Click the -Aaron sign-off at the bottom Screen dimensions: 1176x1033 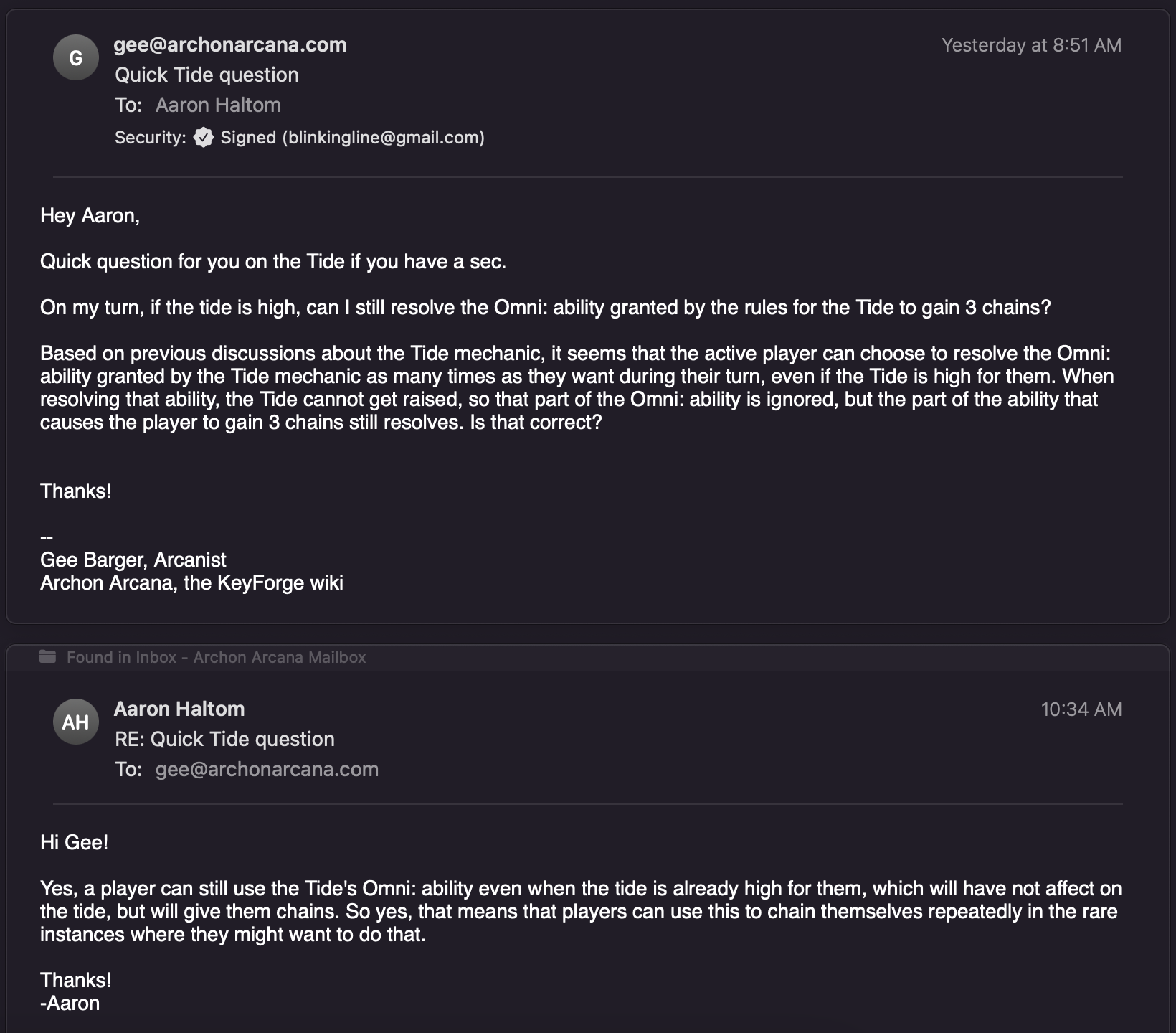point(70,1003)
